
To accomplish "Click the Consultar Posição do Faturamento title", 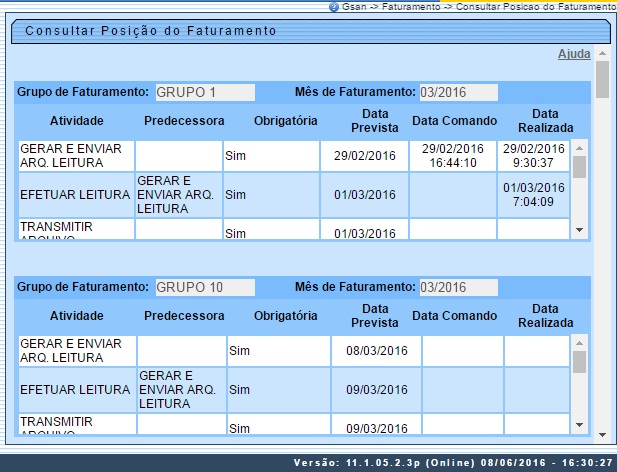I will coord(151,31).
